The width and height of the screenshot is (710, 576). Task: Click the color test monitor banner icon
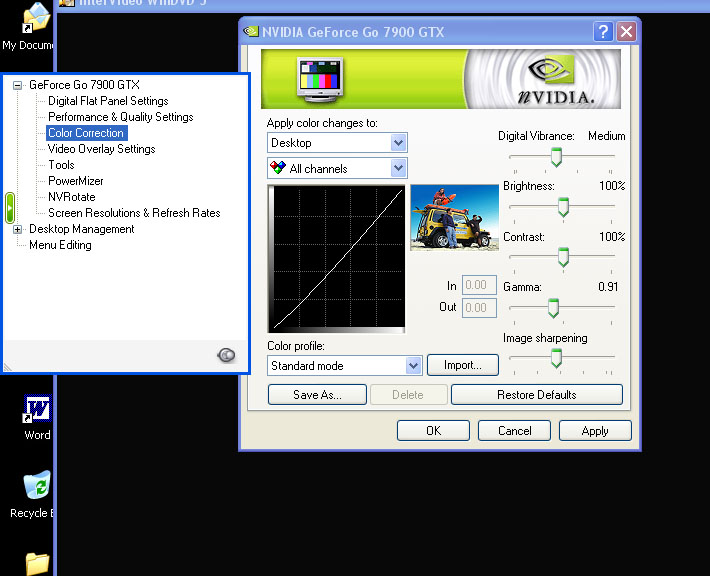[x=320, y=78]
